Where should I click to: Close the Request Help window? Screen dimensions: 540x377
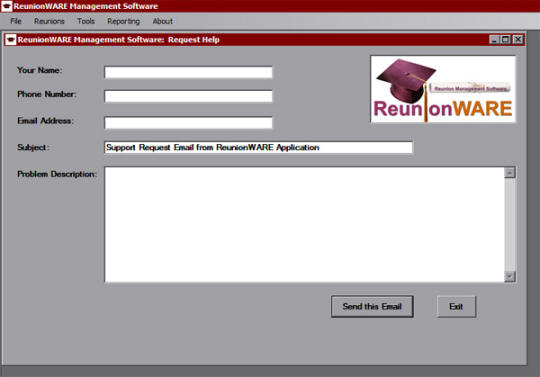(518, 40)
